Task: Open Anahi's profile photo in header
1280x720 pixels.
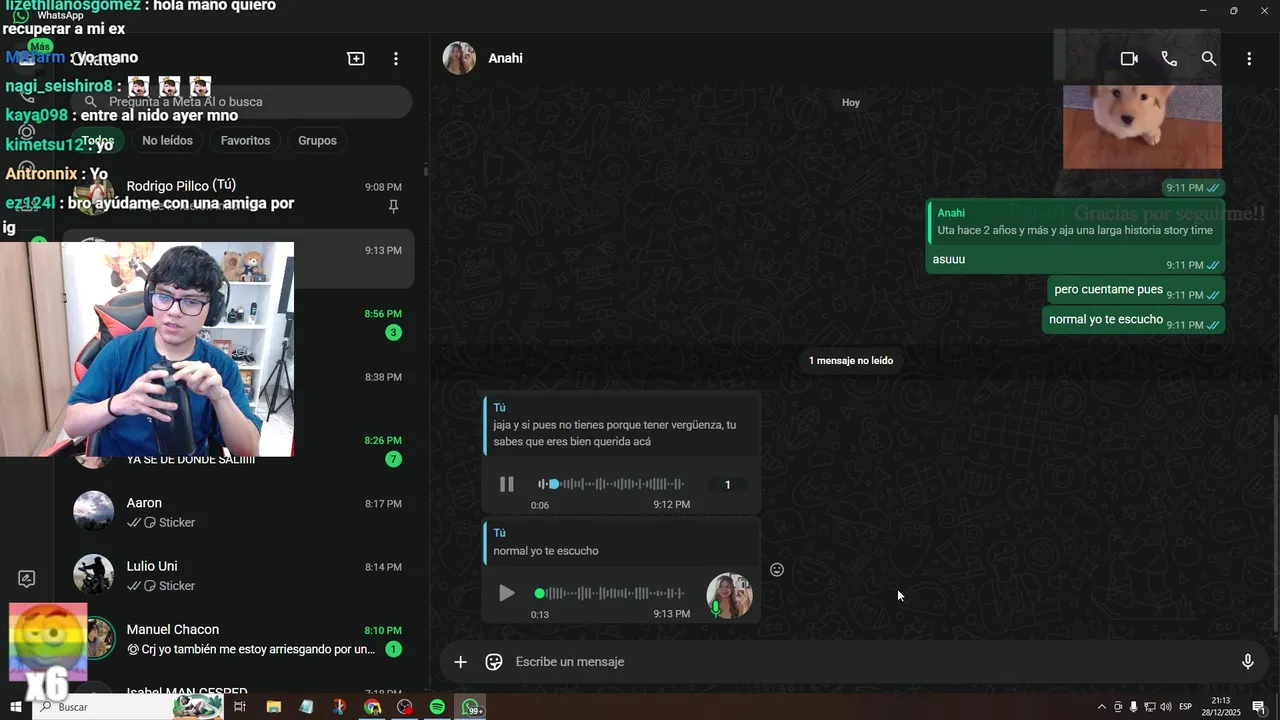Action: [459, 58]
